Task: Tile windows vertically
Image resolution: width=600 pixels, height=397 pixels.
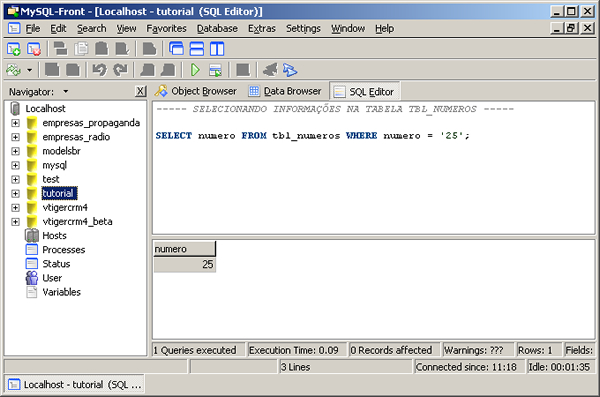Action: pyautogui.click(x=217, y=49)
